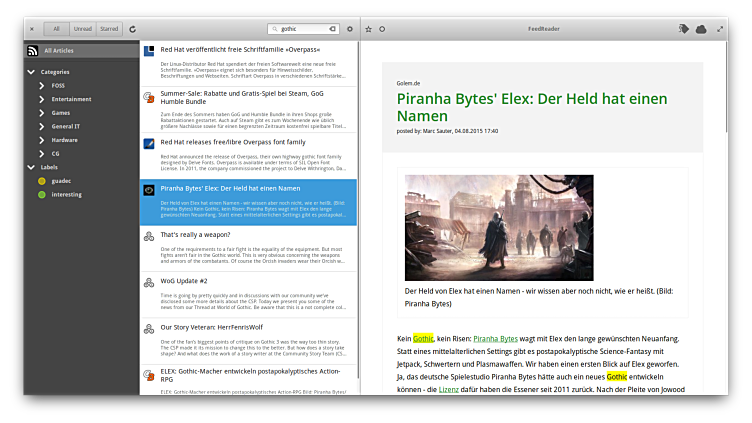Click feed icon of WoG Update #2
Screen dimensions: 752x423
pyautogui.click(x=149, y=282)
